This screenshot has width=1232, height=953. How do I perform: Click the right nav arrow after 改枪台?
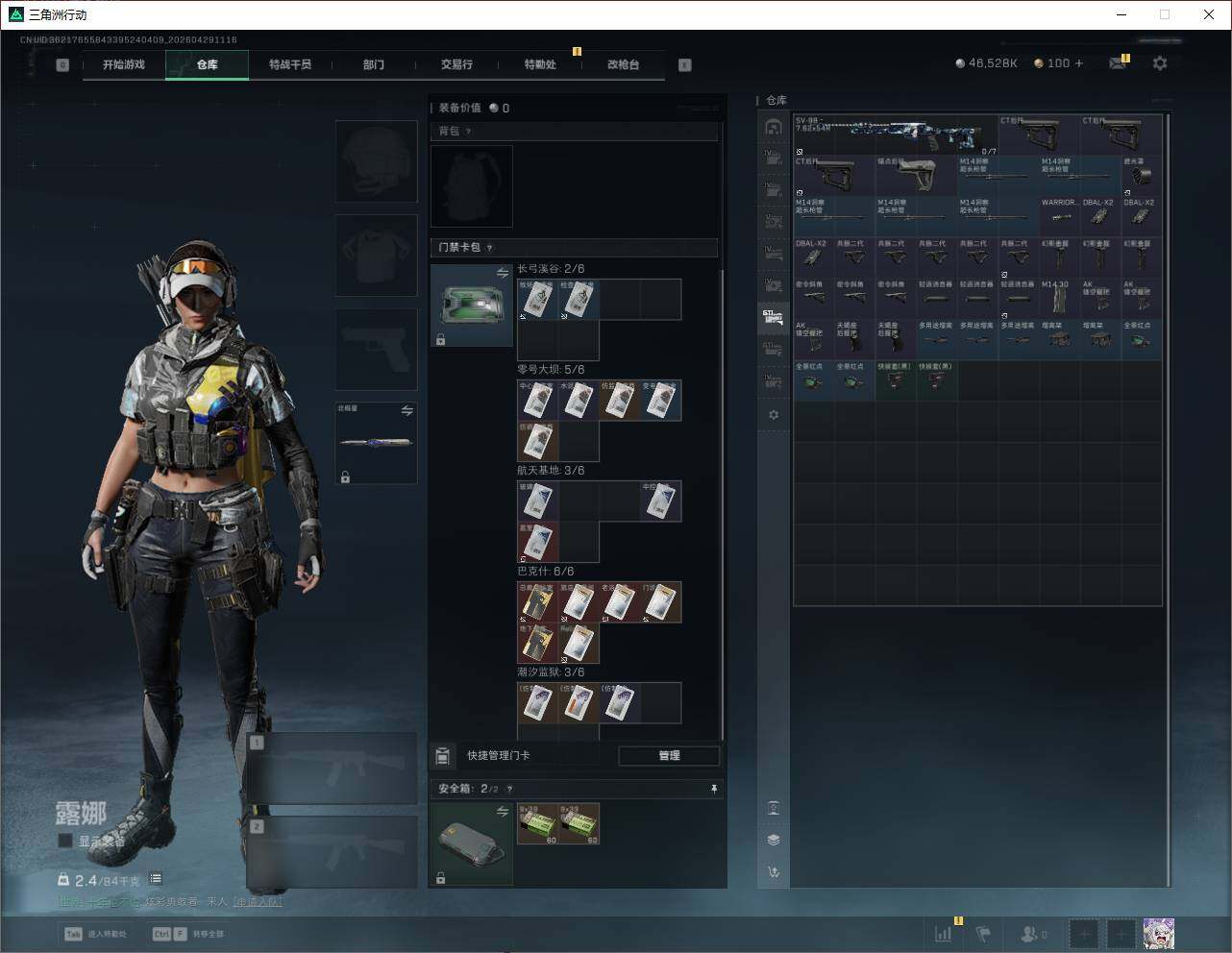[685, 65]
